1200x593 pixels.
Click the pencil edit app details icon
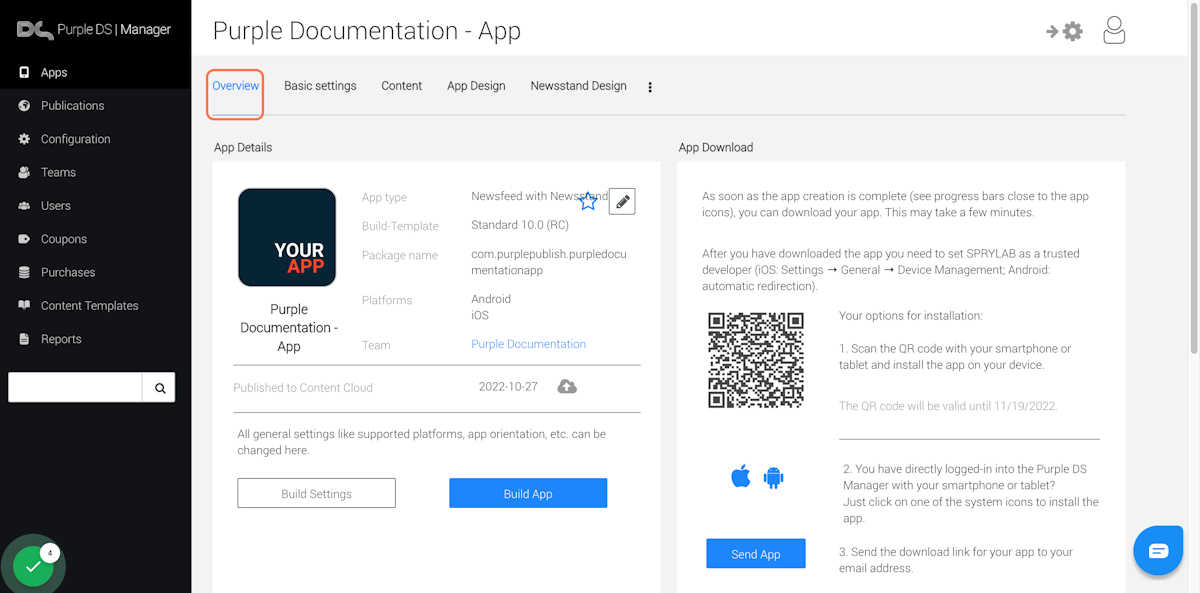622,201
